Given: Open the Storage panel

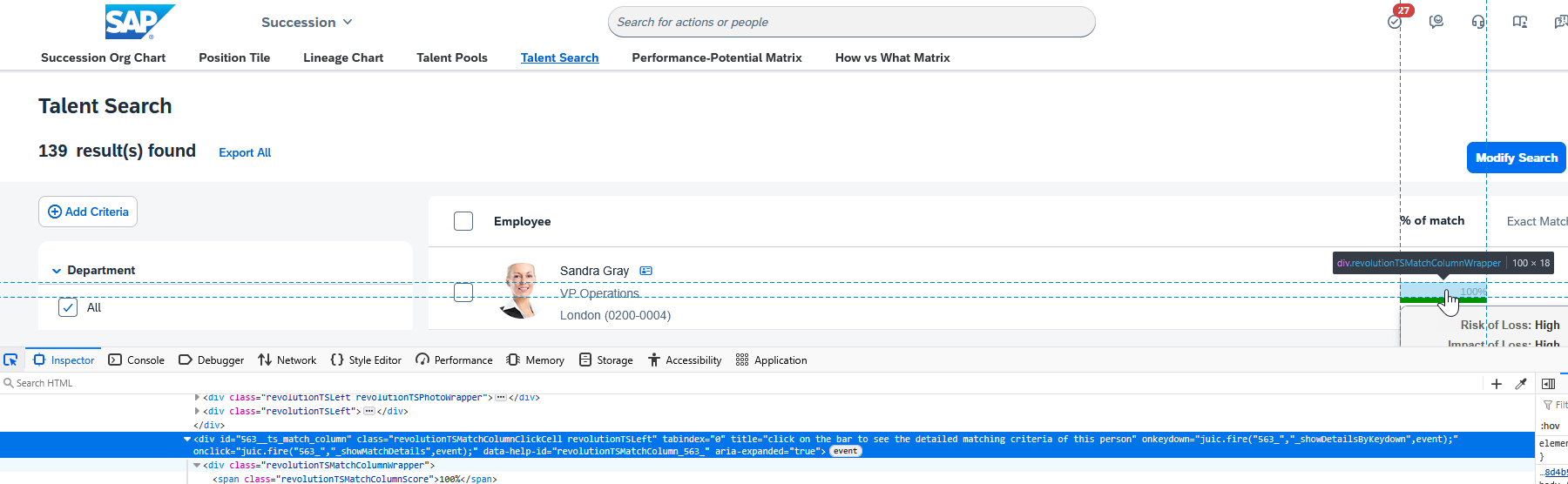Looking at the screenshot, I should tap(606, 360).
